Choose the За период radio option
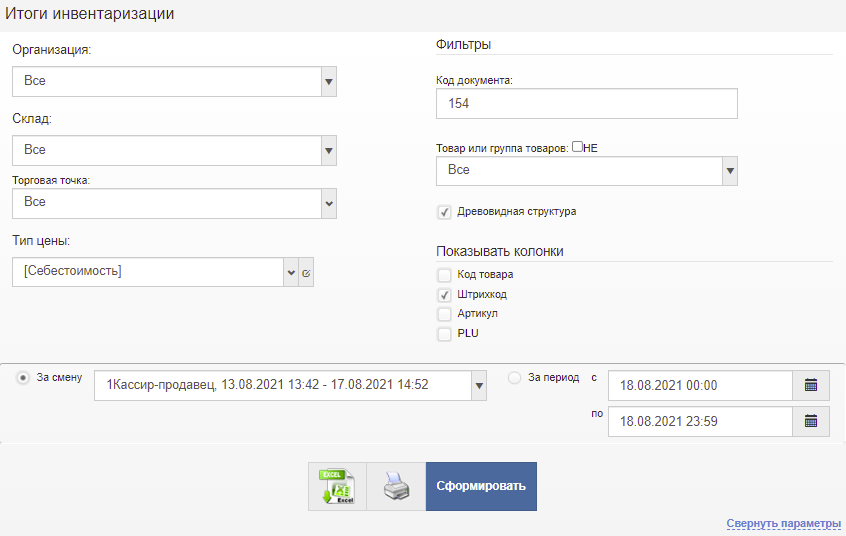This screenshot has height=536, width=846. pos(515,378)
